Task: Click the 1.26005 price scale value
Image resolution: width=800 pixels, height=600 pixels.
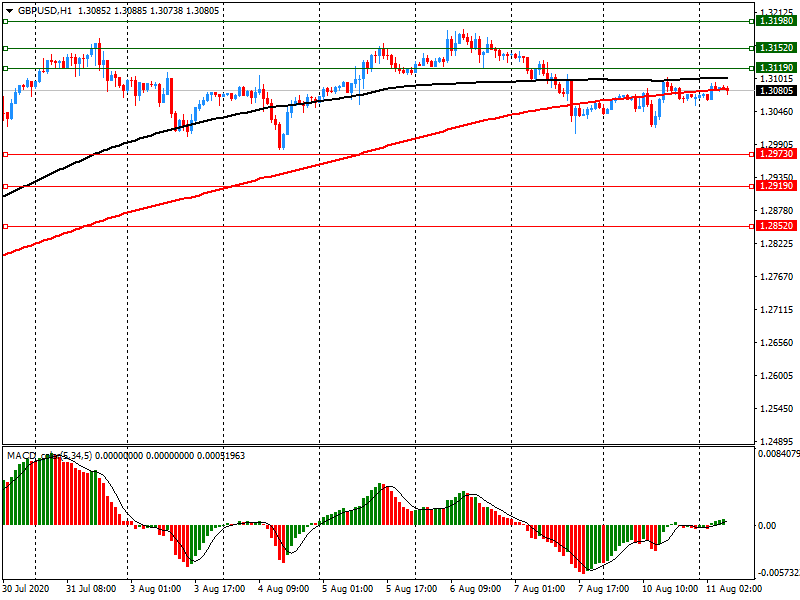Action: [777, 376]
